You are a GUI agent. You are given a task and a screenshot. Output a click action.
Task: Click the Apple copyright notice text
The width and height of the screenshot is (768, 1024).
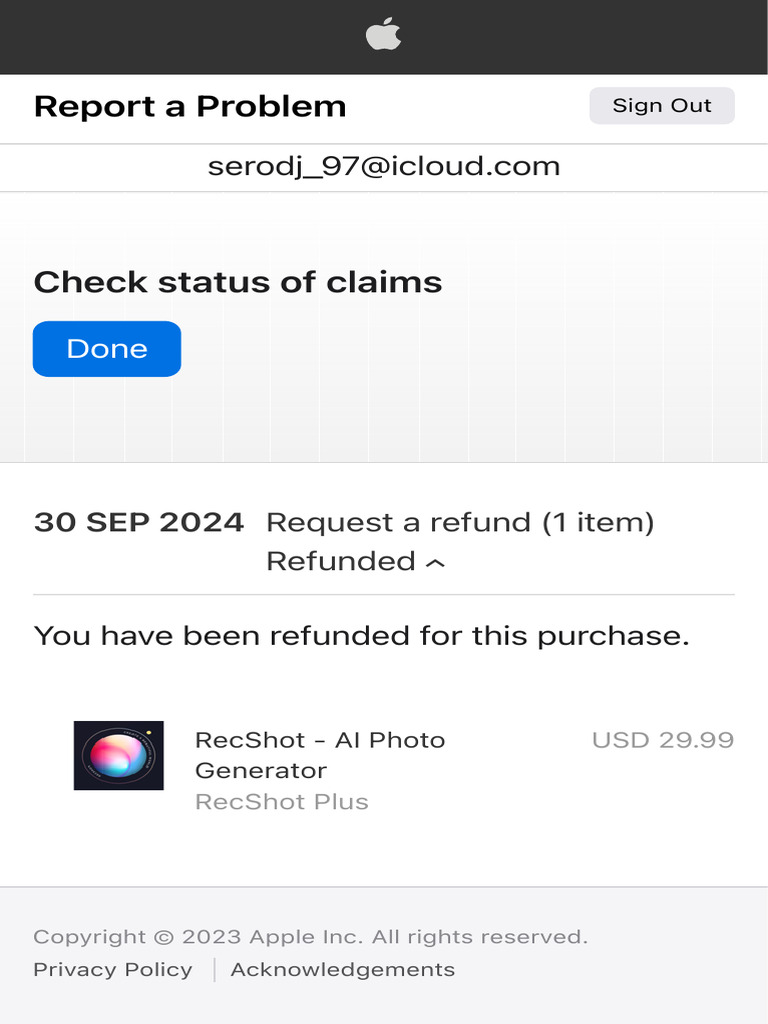click(310, 937)
